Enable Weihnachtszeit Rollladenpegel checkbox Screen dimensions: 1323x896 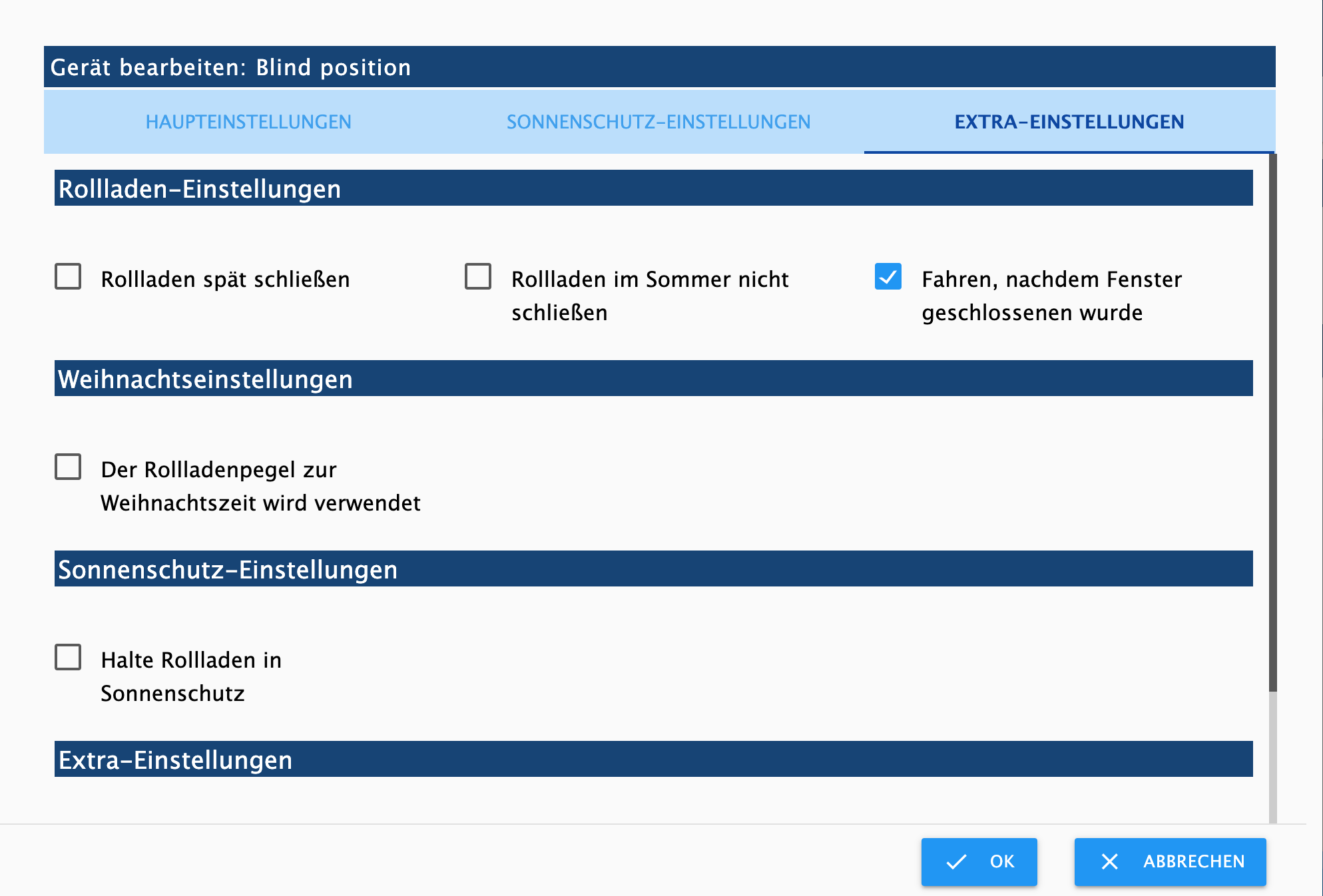point(68,467)
